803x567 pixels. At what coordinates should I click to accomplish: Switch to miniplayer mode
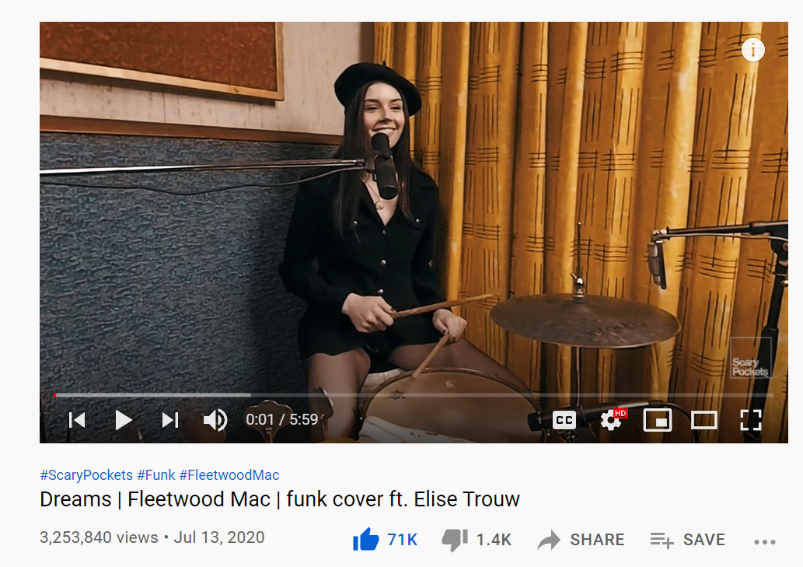click(x=658, y=420)
